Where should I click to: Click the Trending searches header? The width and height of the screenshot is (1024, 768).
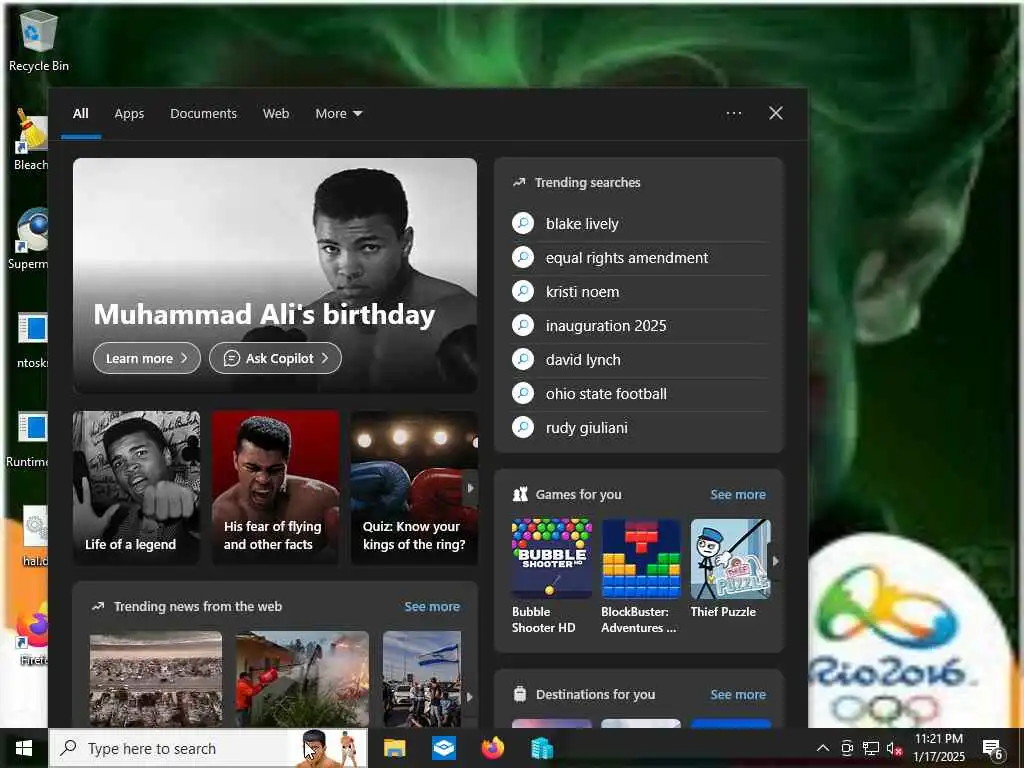pyautogui.click(x=587, y=183)
